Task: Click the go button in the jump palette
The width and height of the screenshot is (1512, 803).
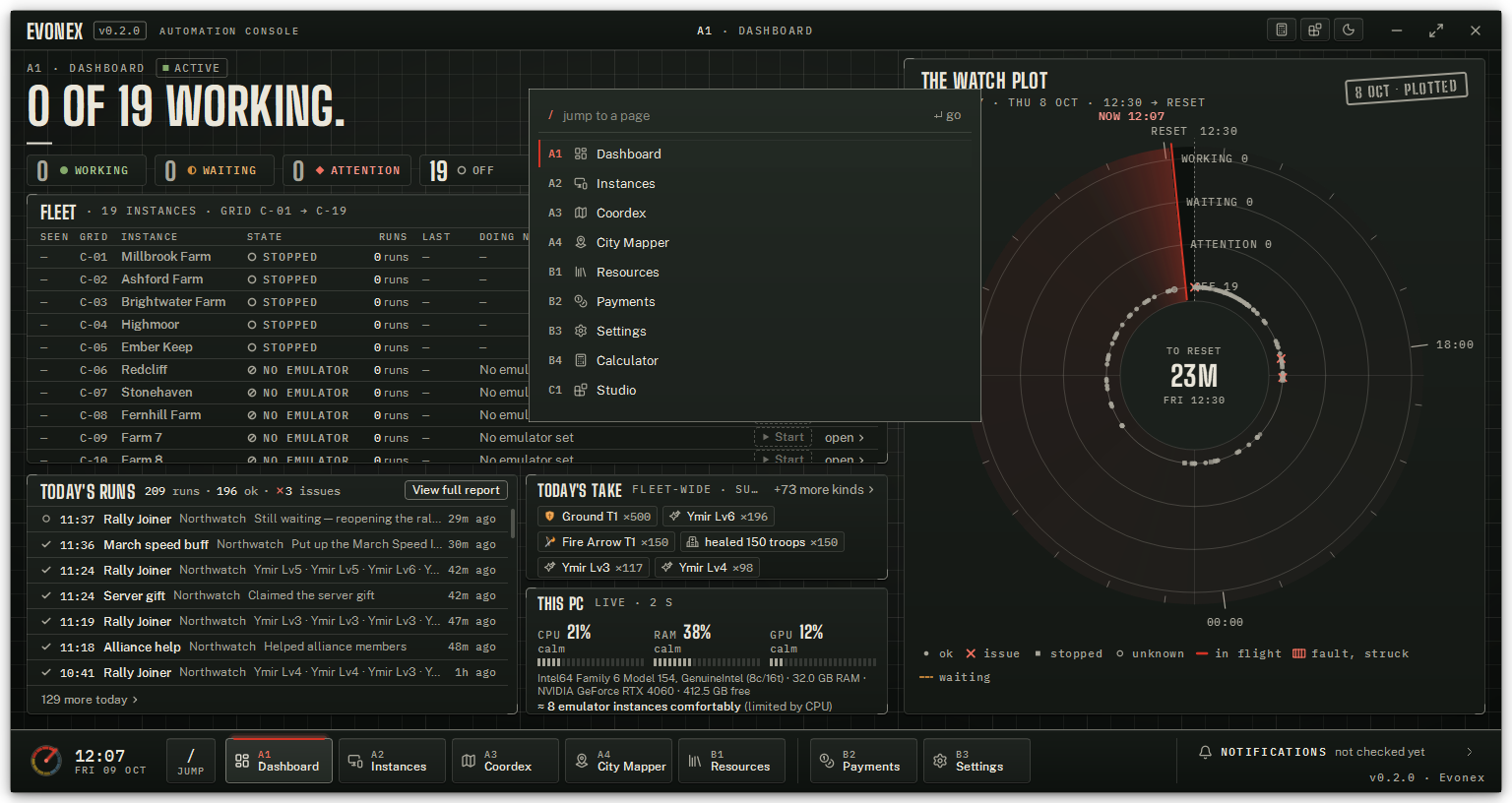Action: (948, 115)
